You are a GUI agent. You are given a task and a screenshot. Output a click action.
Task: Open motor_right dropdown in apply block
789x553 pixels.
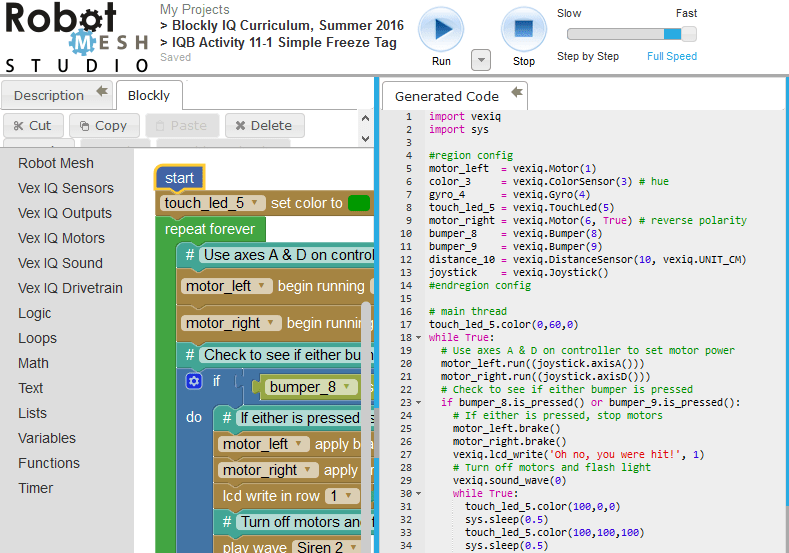[268, 470]
